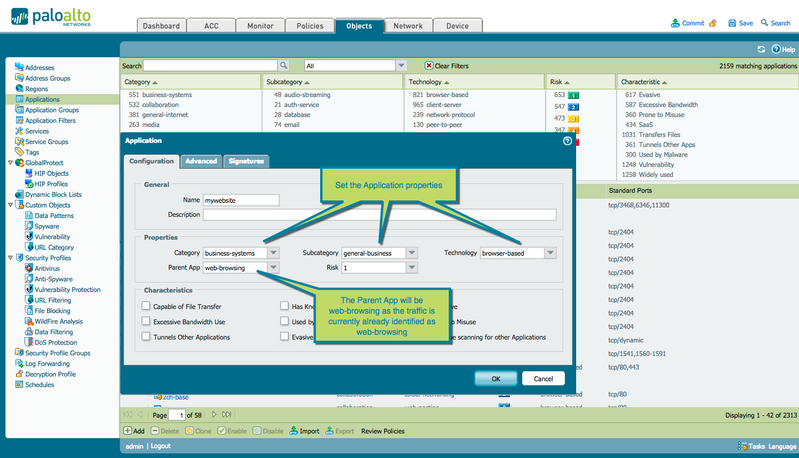
Task: Open the Technology dropdown arrow
Action: pos(550,253)
